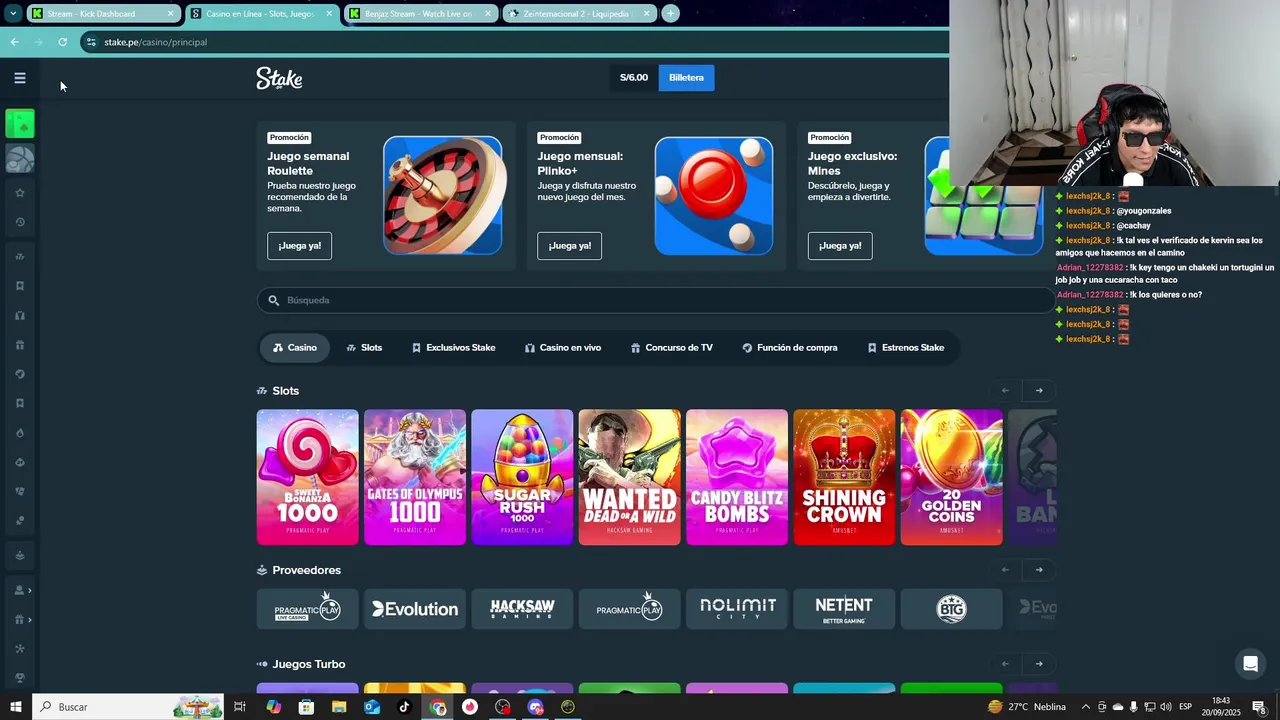Select Evolution provider logo

point(415,609)
